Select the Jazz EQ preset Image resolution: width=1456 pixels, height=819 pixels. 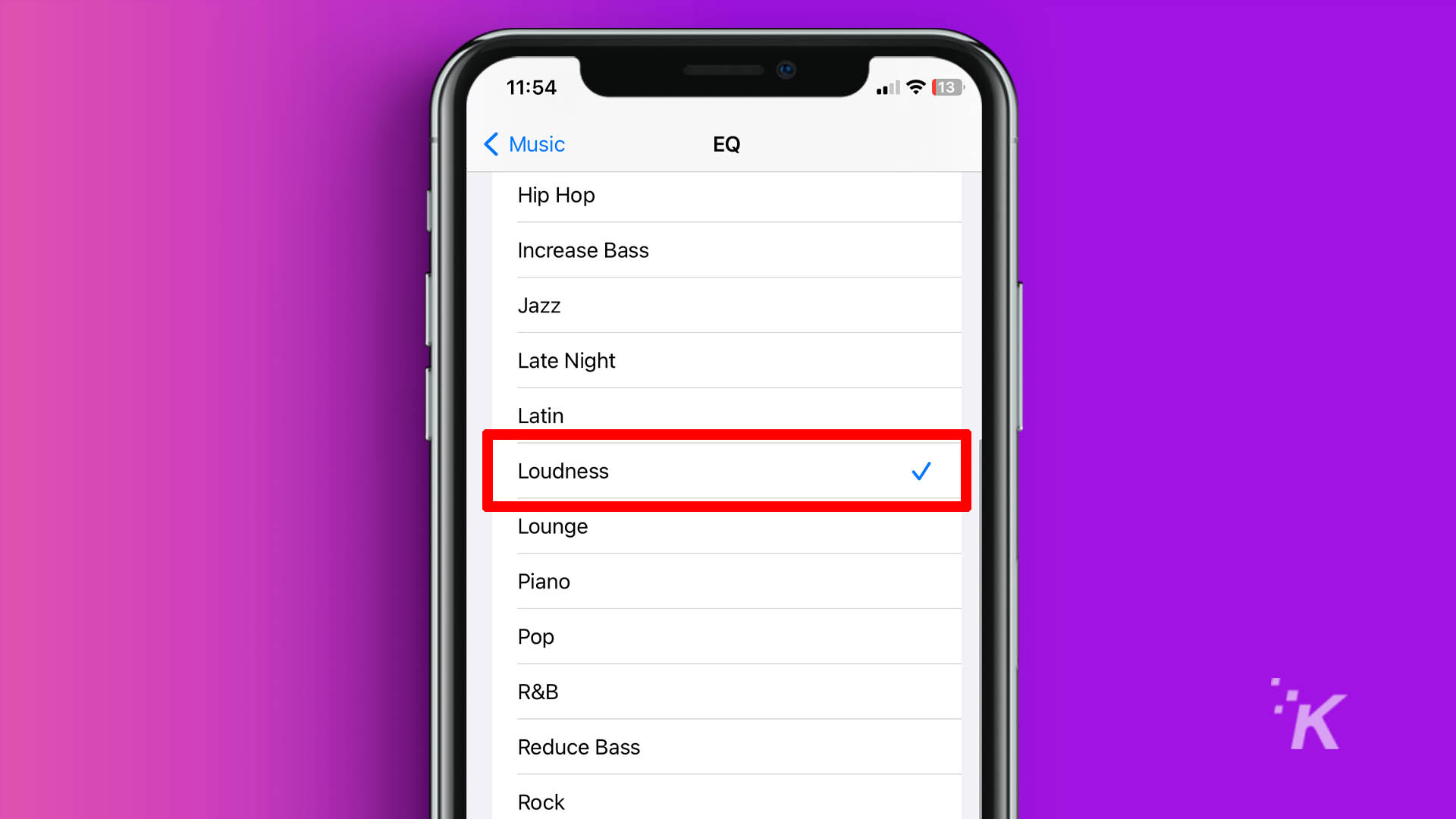pyautogui.click(x=727, y=305)
